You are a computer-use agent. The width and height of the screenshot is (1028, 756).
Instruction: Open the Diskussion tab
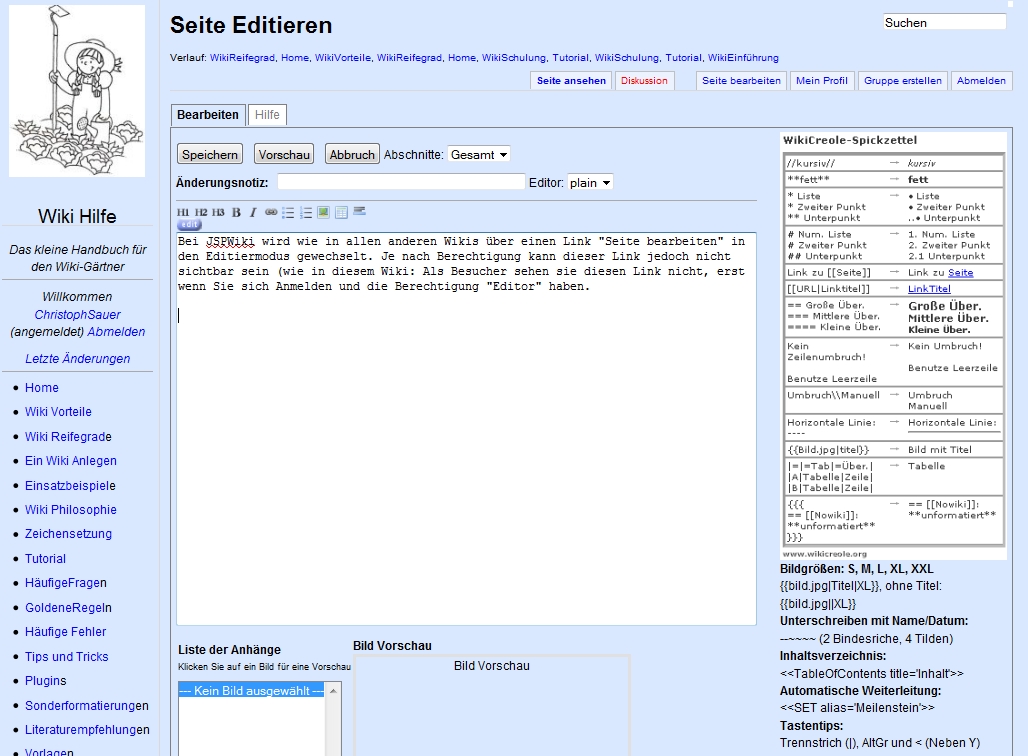click(x=644, y=81)
